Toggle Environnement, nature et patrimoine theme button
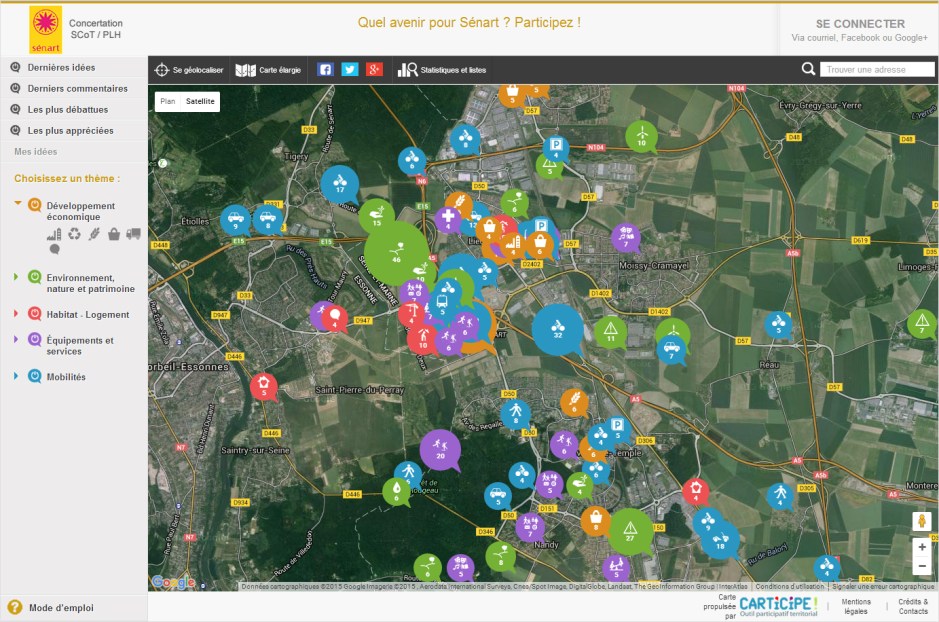939x622 pixels. coord(35,278)
